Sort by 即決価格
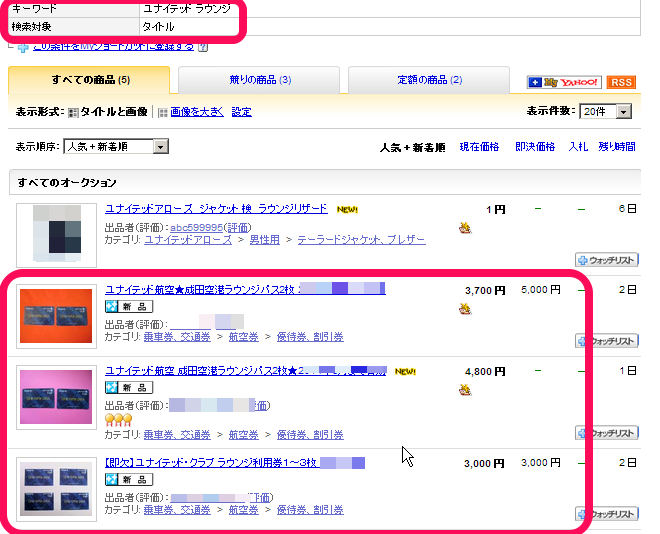 pos(535,147)
